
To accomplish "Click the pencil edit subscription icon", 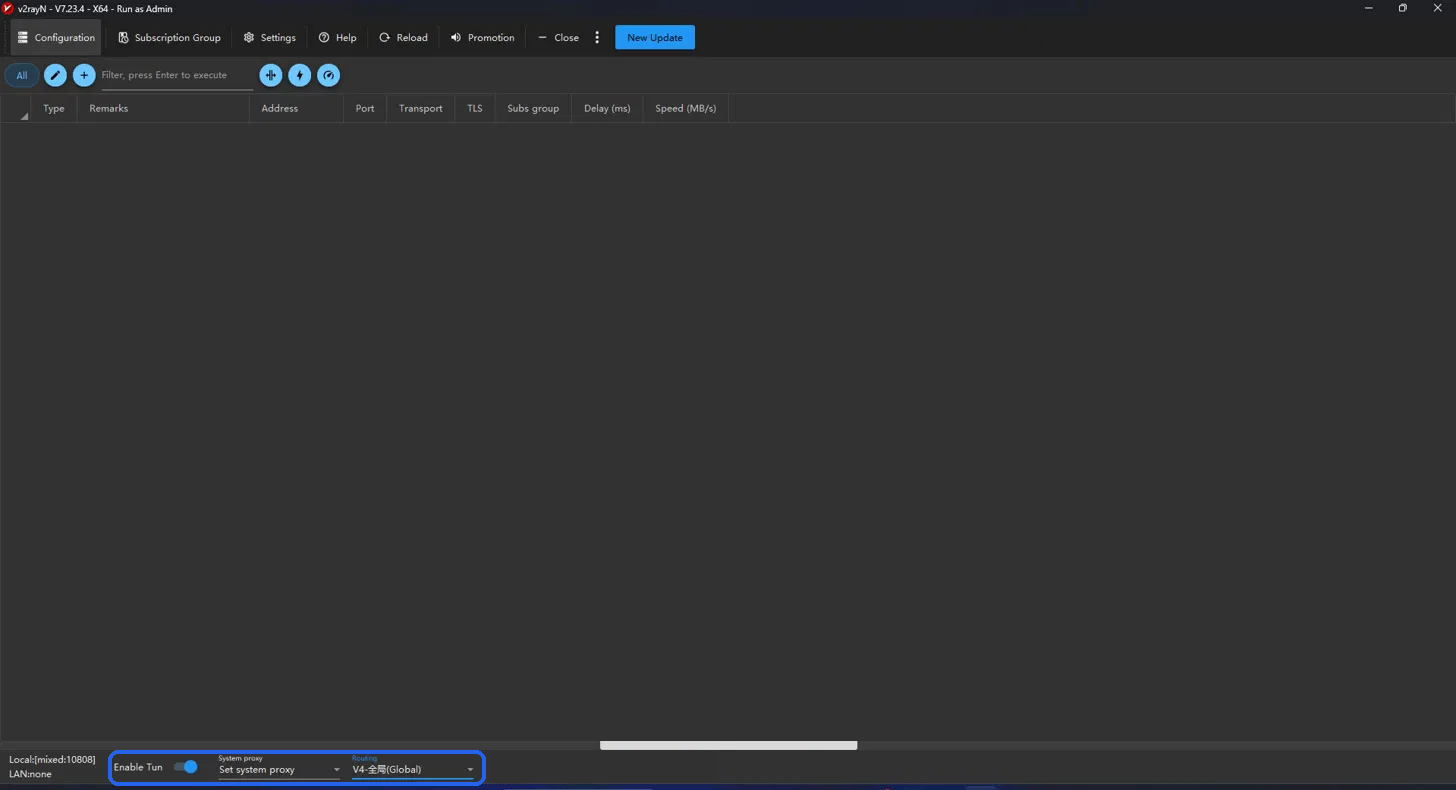I will point(55,75).
